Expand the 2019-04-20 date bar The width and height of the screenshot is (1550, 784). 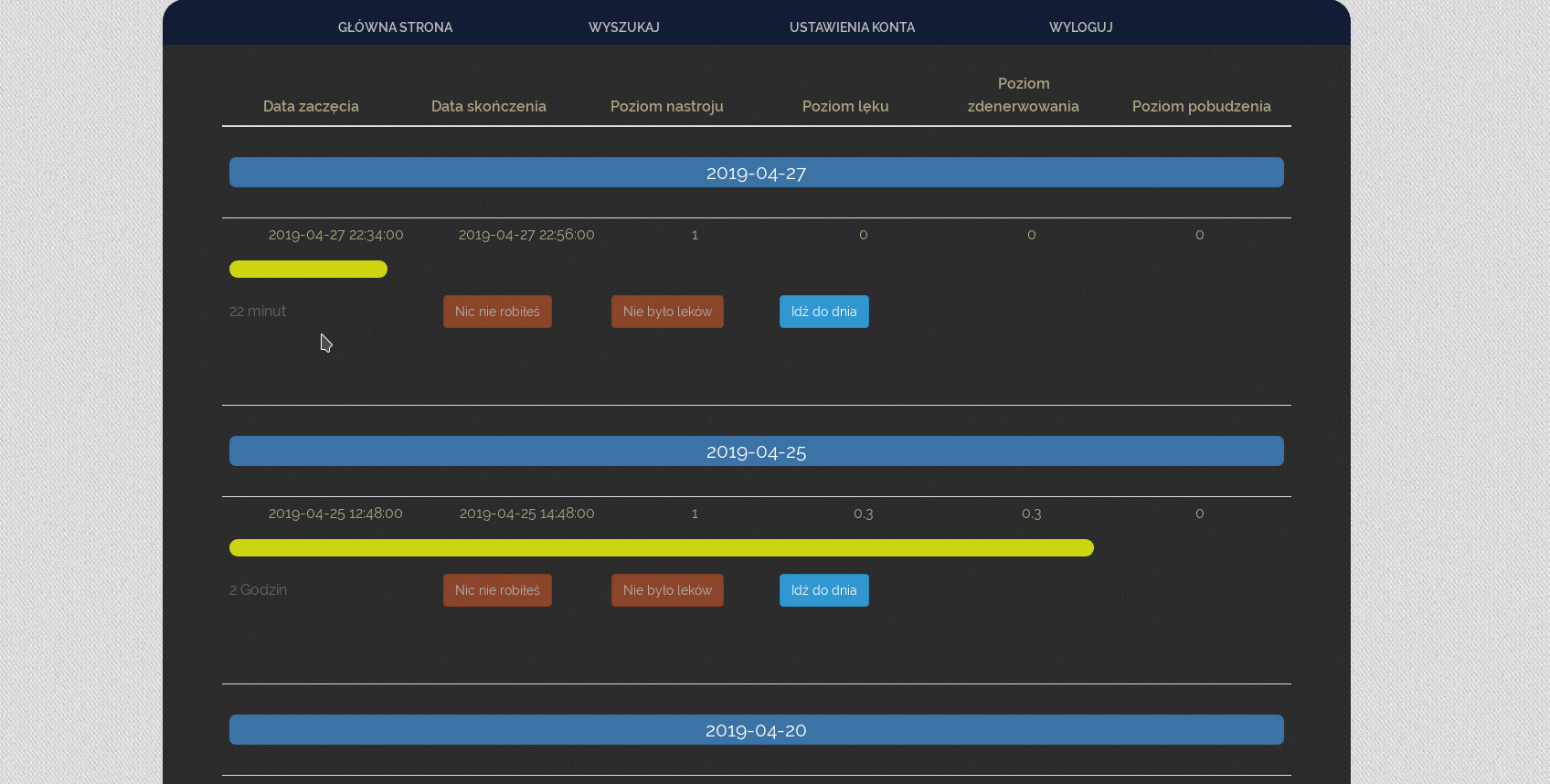click(x=756, y=730)
